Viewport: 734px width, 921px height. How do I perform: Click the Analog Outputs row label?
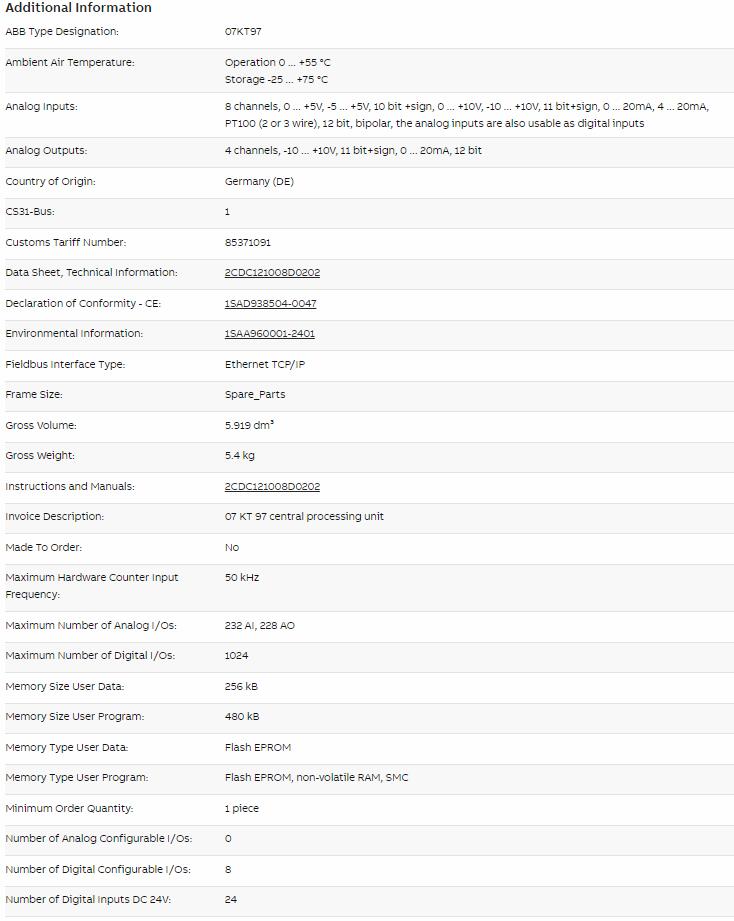click(46, 150)
